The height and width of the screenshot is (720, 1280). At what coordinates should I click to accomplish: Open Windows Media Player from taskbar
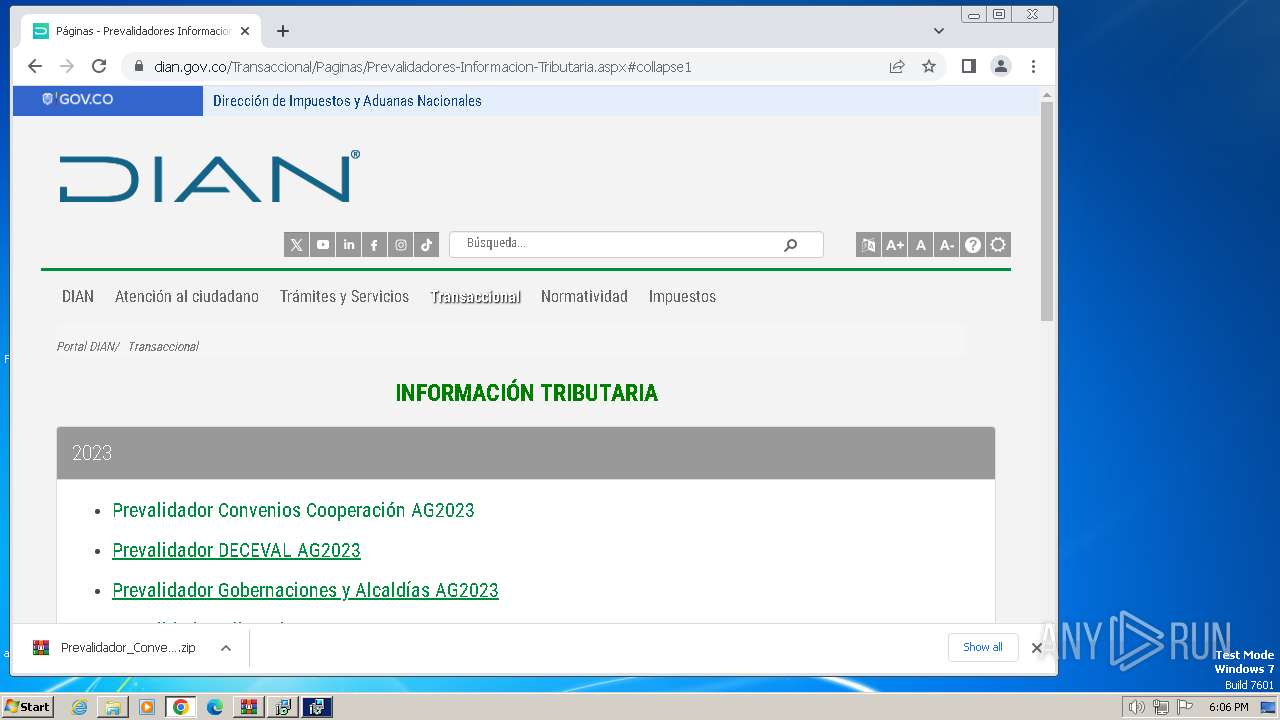point(147,707)
